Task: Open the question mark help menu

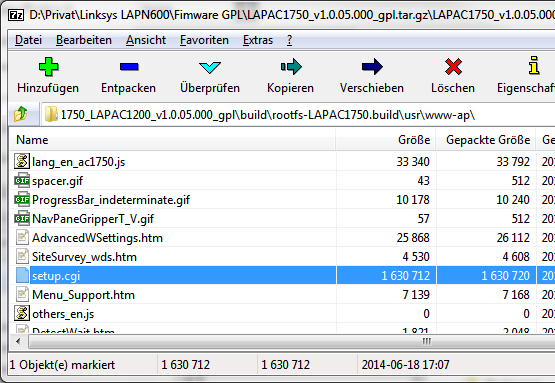Action: tap(290, 40)
